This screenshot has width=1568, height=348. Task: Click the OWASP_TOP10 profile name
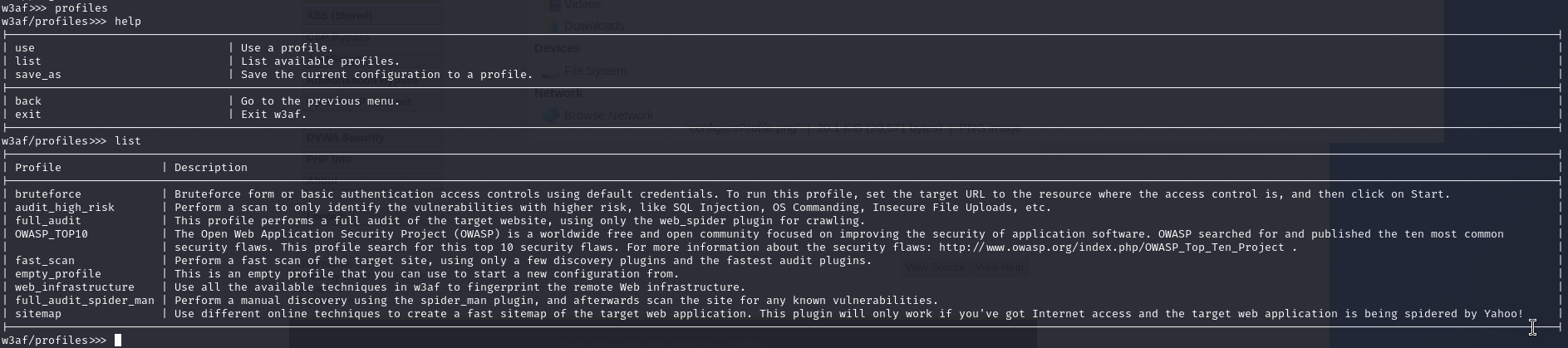pyautogui.click(x=52, y=234)
